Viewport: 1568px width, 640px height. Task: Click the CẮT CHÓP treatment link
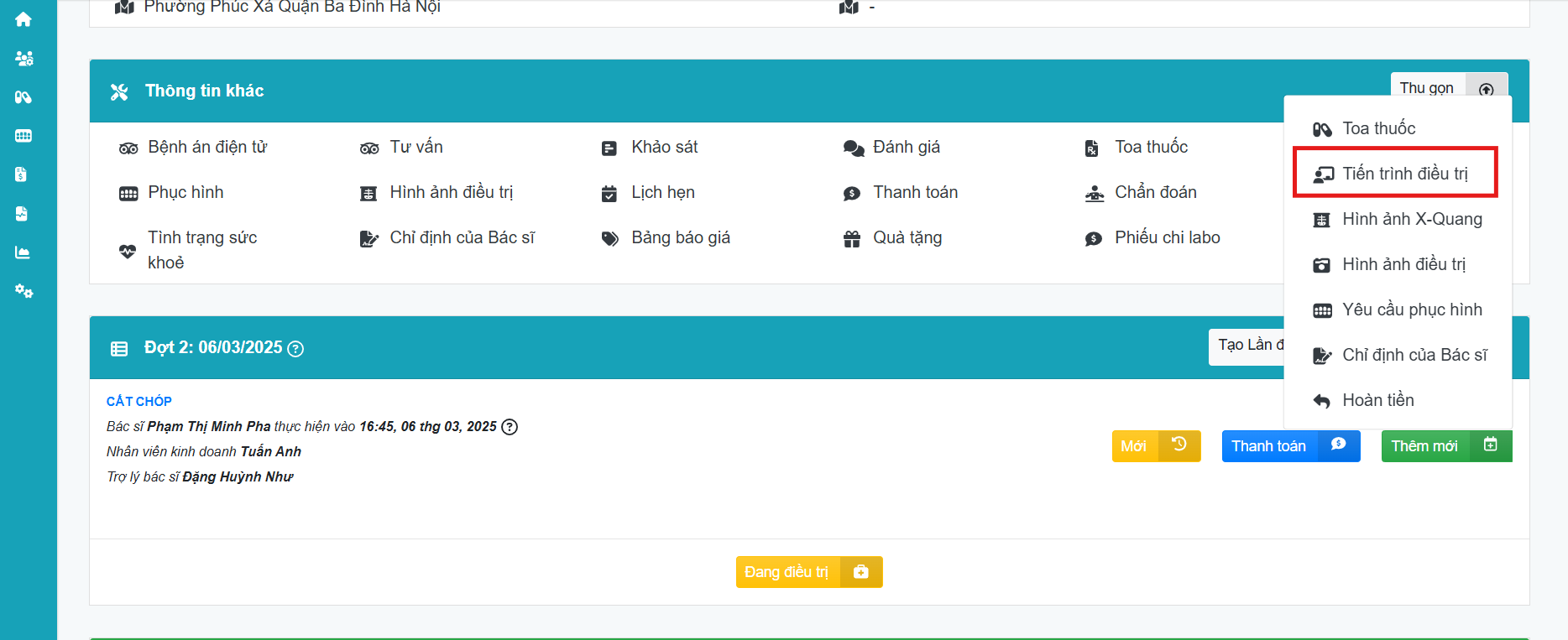tap(139, 401)
